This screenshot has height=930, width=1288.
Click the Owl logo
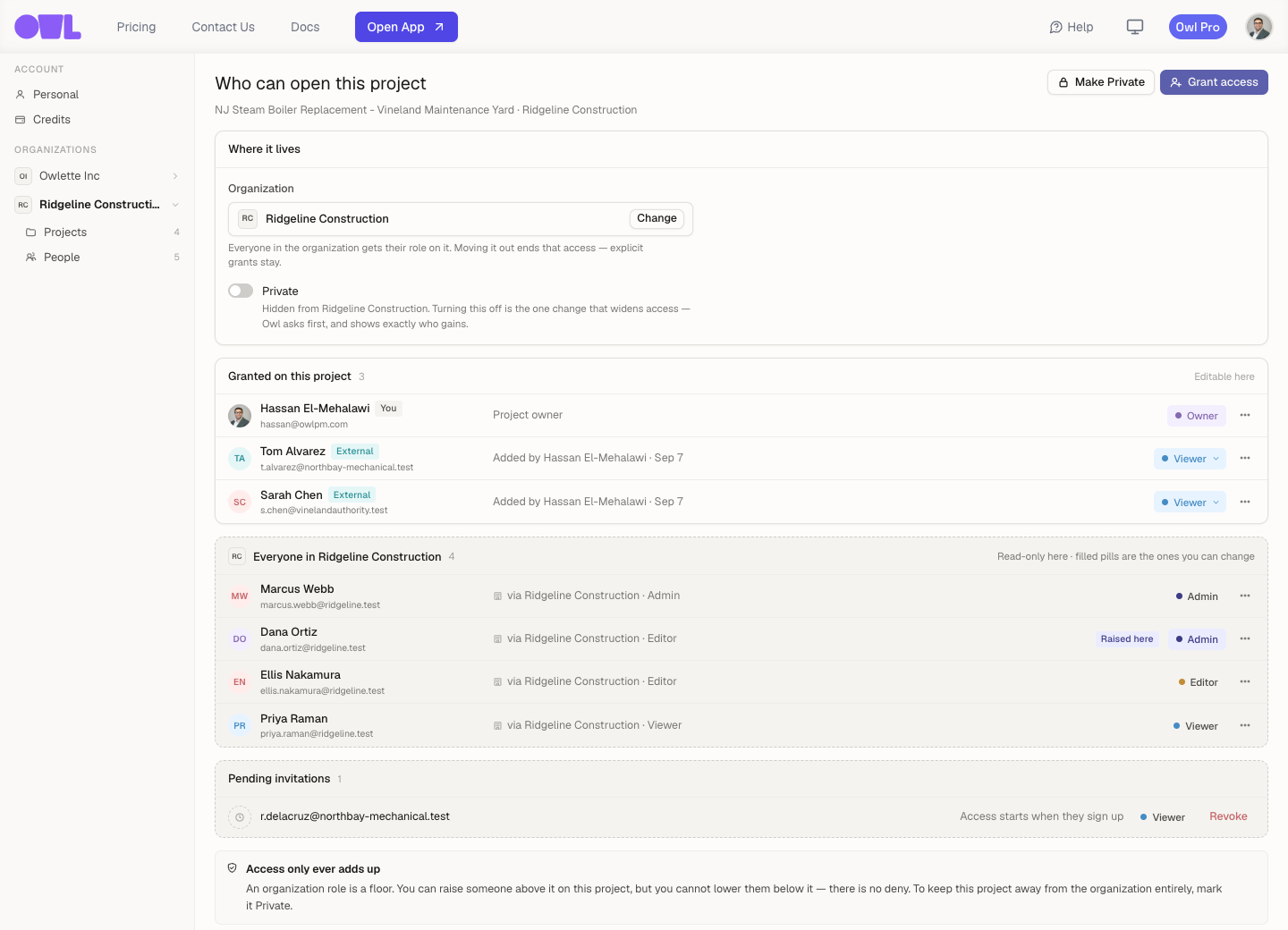pos(47,27)
